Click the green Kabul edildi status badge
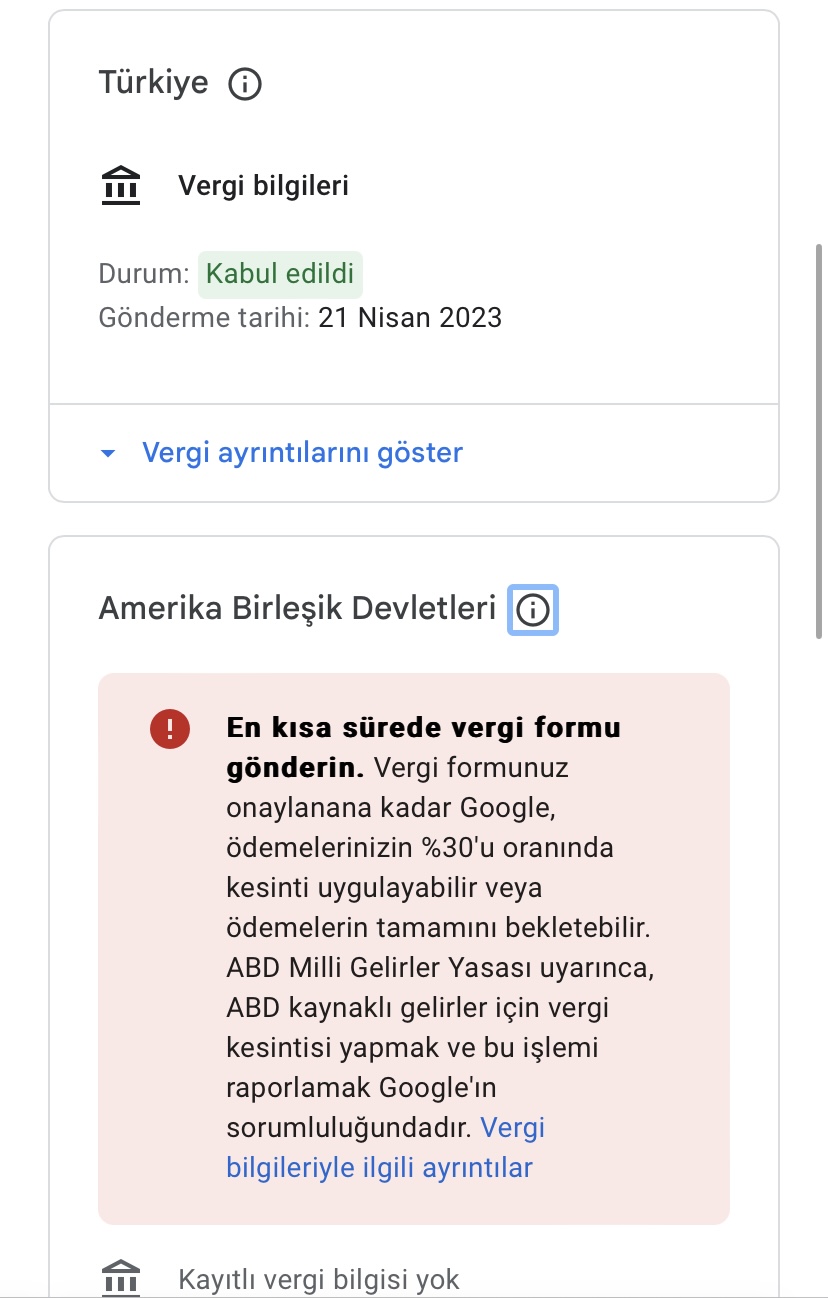828x1298 pixels. click(280, 275)
